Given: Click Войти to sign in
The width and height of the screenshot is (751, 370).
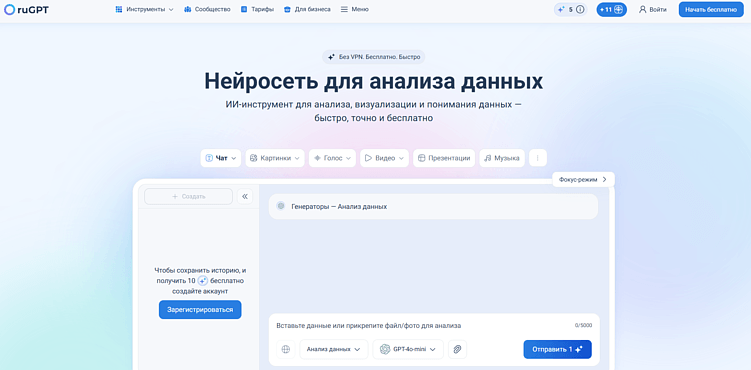Looking at the screenshot, I should point(653,10).
